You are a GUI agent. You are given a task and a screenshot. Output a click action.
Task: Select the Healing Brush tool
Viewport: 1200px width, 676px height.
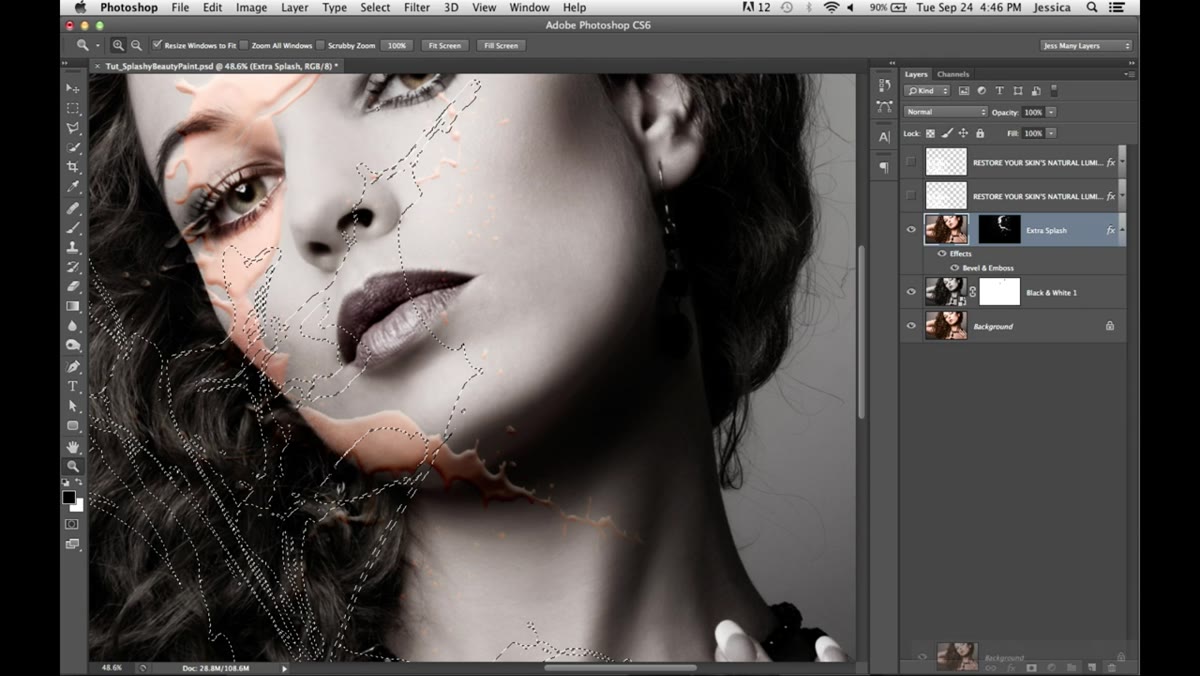[73, 208]
